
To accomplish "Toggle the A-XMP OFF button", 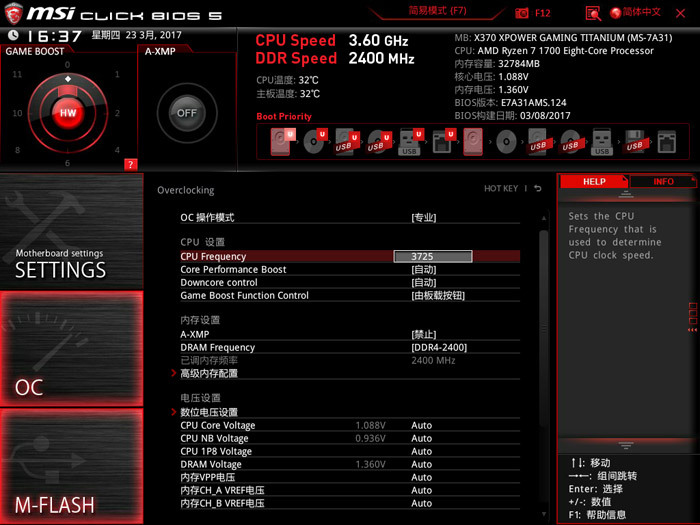I will point(187,113).
